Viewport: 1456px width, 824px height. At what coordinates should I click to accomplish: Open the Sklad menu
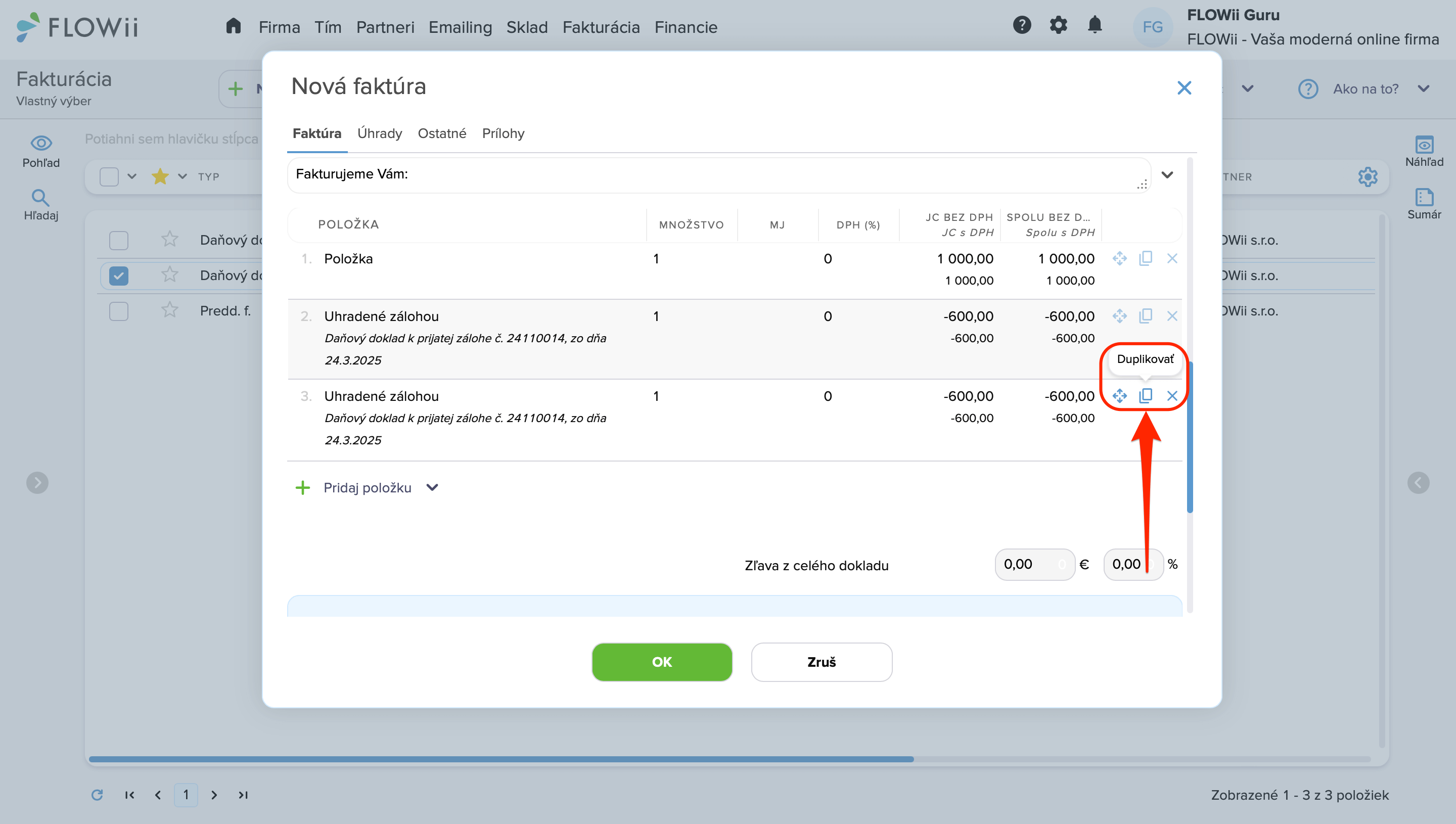(x=527, y=27)
